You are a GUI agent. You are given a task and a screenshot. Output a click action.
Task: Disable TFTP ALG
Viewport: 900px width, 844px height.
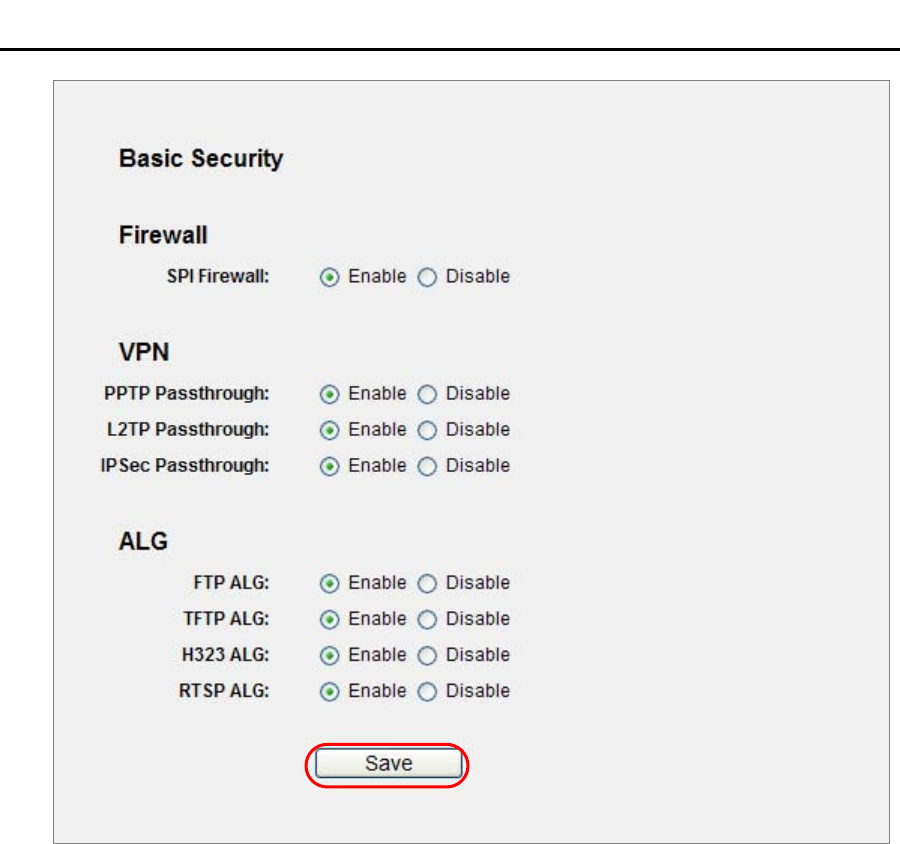click(427, 620)
